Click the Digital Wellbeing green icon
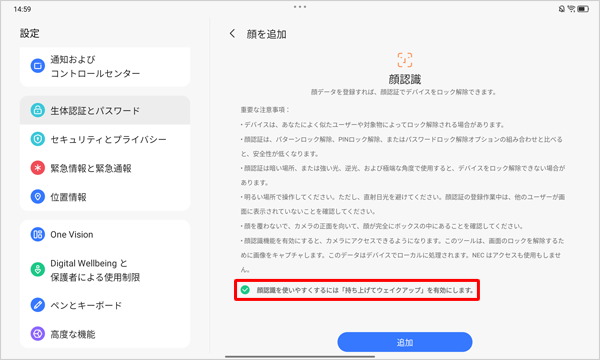This screenshot has height=360, width=600. 38,270
